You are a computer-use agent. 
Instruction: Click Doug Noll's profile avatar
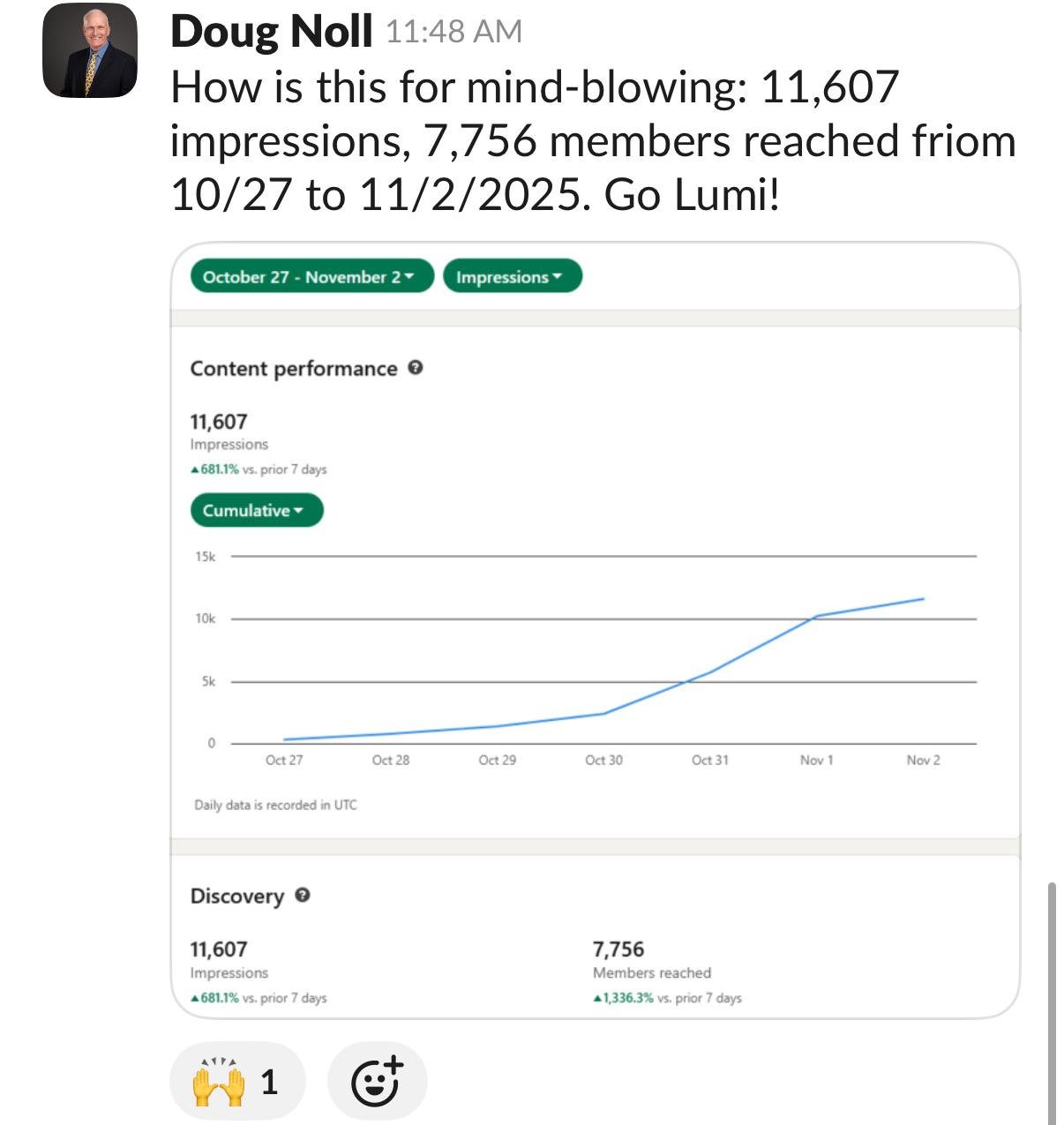click(x=90, y=50)
